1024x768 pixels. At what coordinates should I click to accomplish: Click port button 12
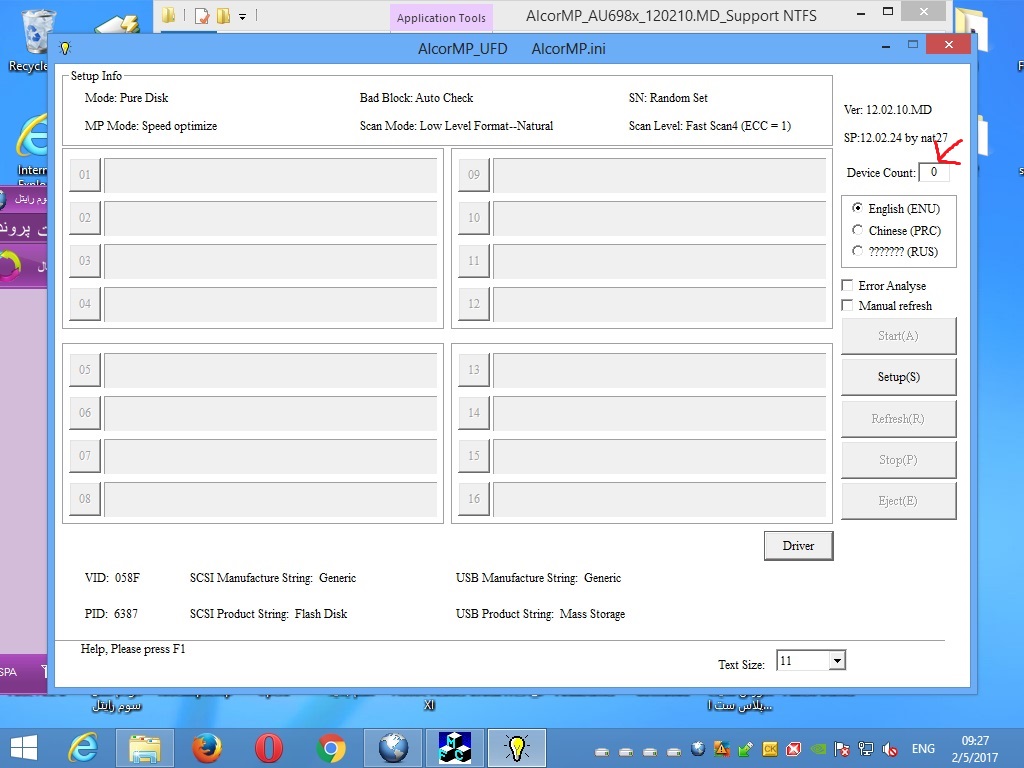click(x=474, y=304)
